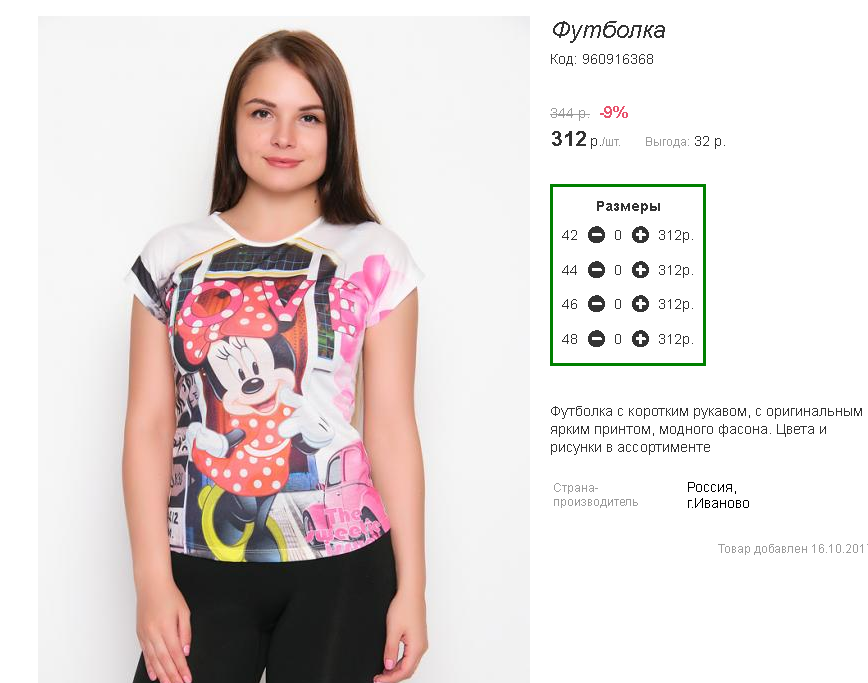The height and width of the screenshot is (683, 868).
Task: Open the Minnie Mouse t-shirt product photo
Action: (283, 349)
